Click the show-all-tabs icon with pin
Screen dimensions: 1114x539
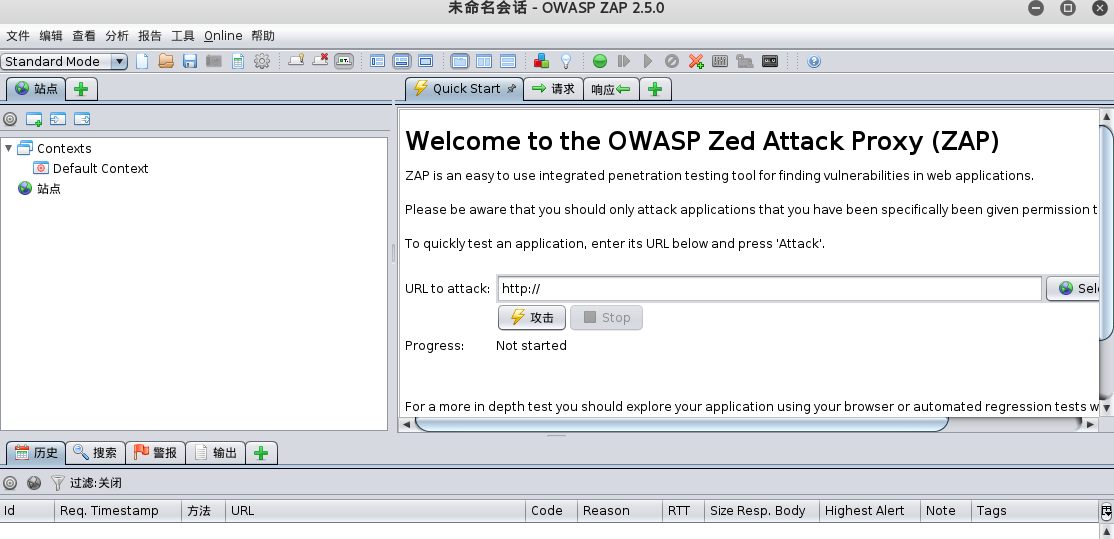[x=296, y=61]
